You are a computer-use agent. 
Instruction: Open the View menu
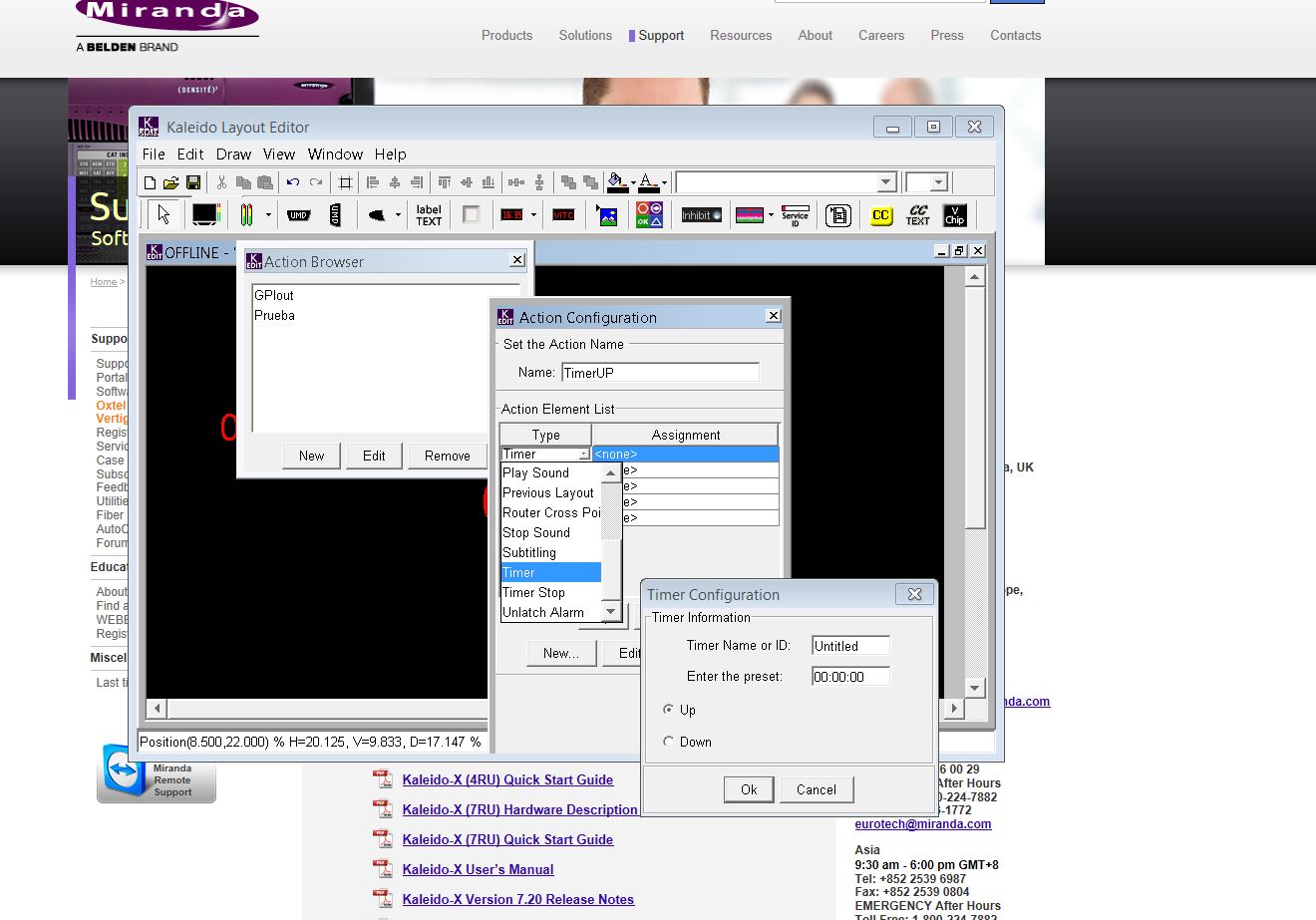tap(279, 154)
